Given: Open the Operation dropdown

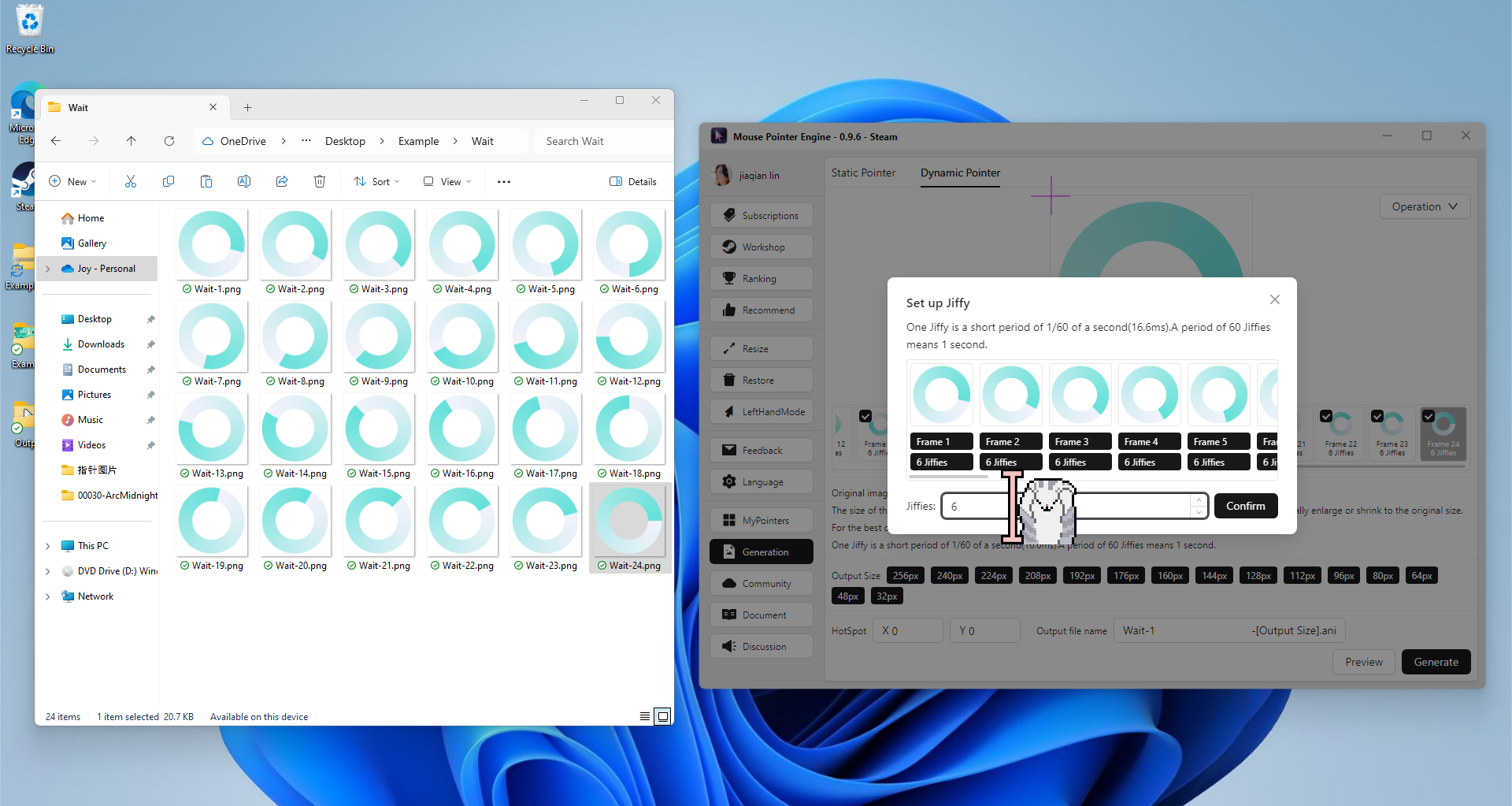Looking at the screenshot, I should pyautogui.click(x=1425, y=206).
